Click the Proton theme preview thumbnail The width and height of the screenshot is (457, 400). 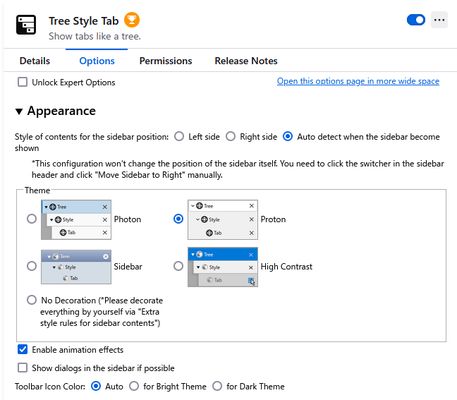point(223,220)
